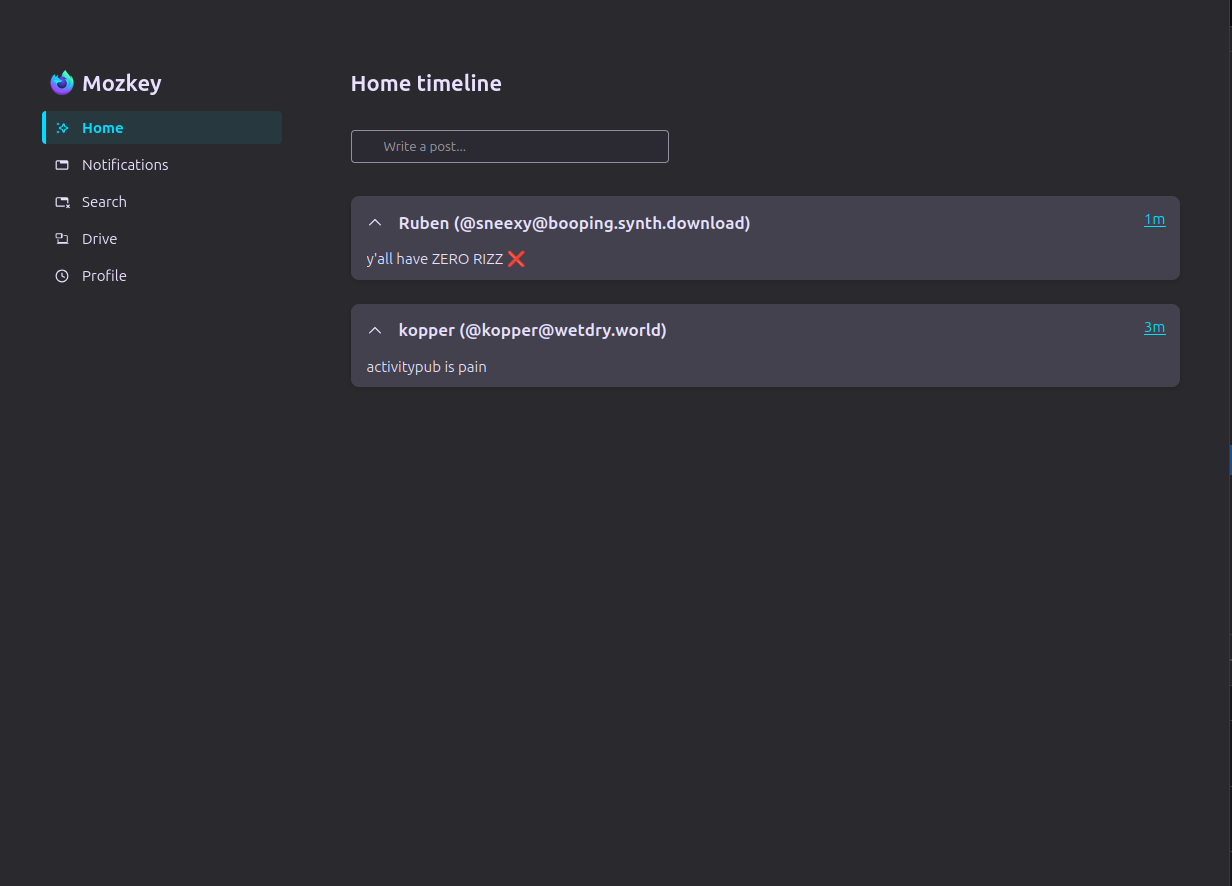Click Ruben's username in post header
Screen dimensions: 1232x886
point(574,223)
